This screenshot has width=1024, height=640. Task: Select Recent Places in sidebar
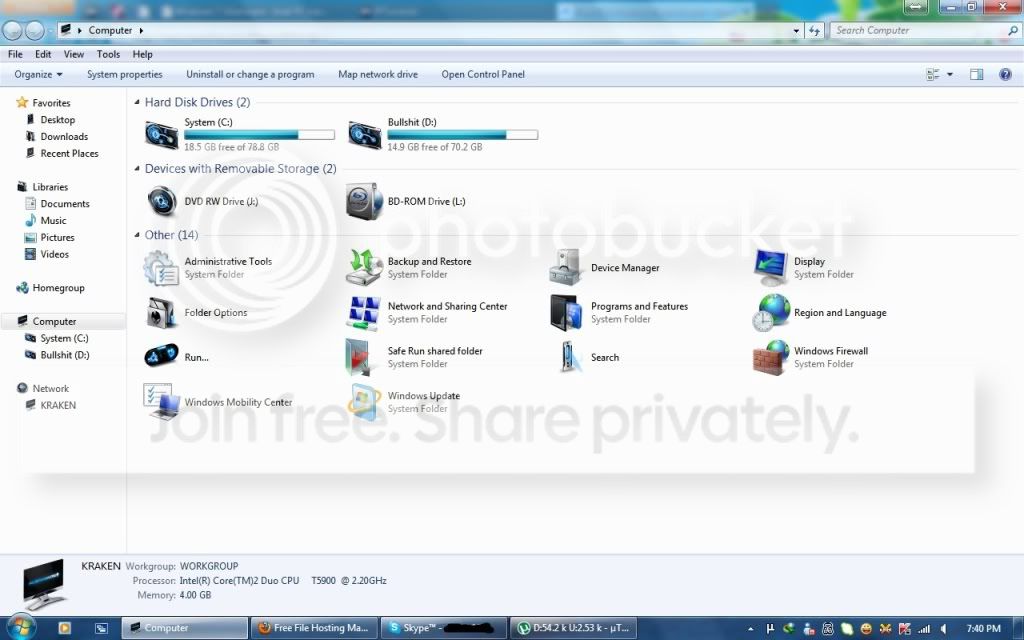[69, 153]
